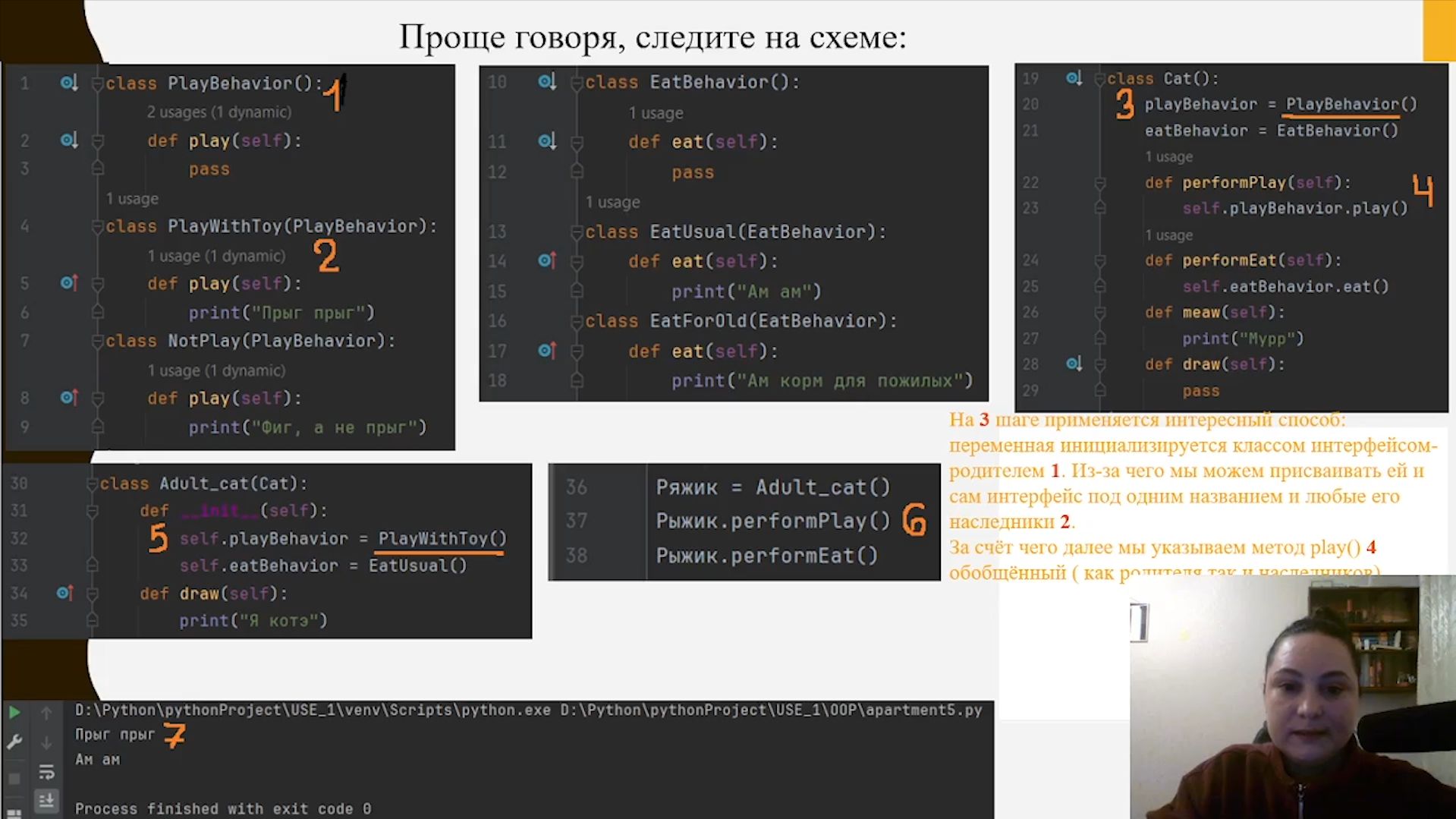Click the 'Прыг прыг' console output line
The width and height of the screenshot is (1456, 819).
115,735
